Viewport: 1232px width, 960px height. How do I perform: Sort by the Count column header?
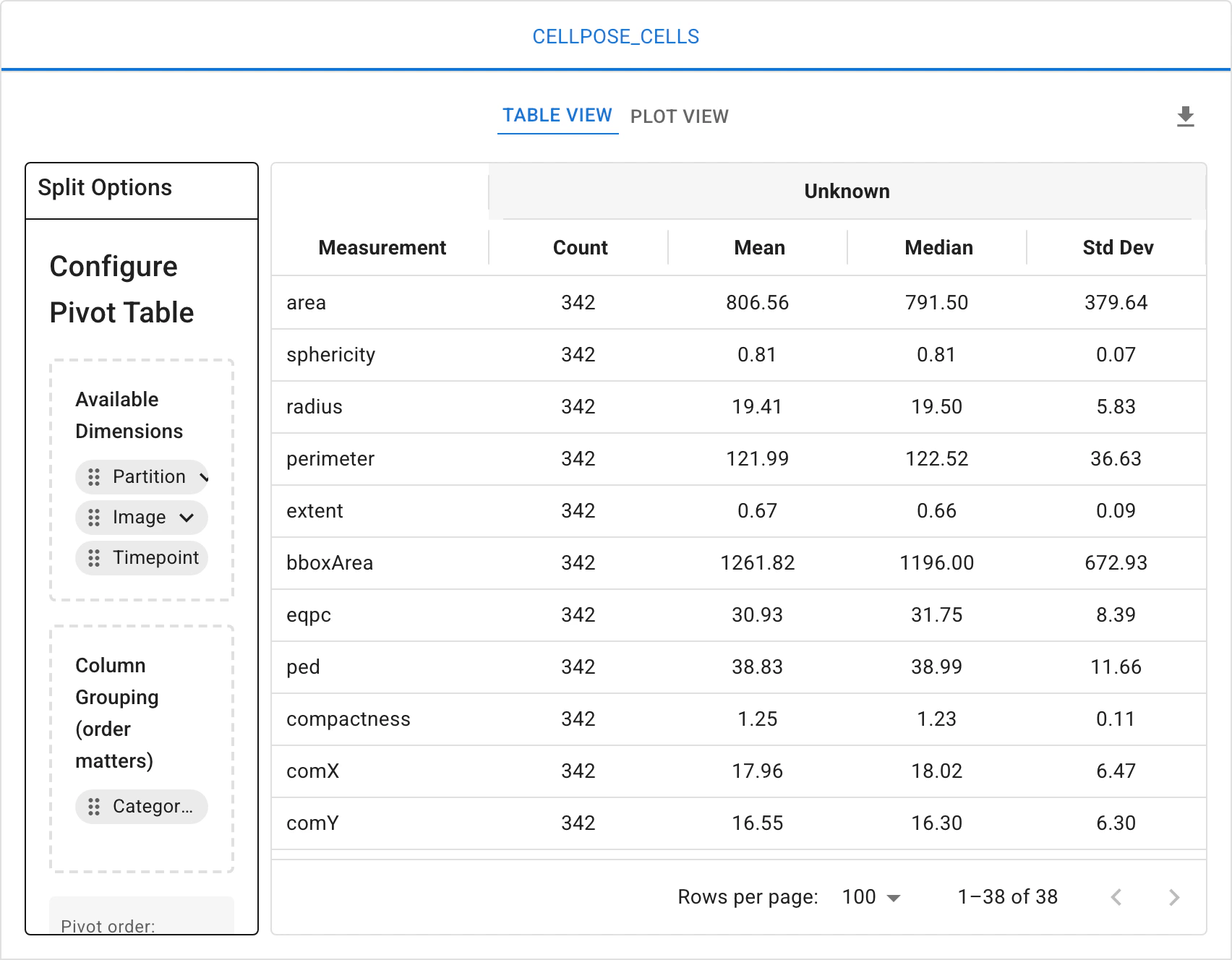click(x=580, y=248)
